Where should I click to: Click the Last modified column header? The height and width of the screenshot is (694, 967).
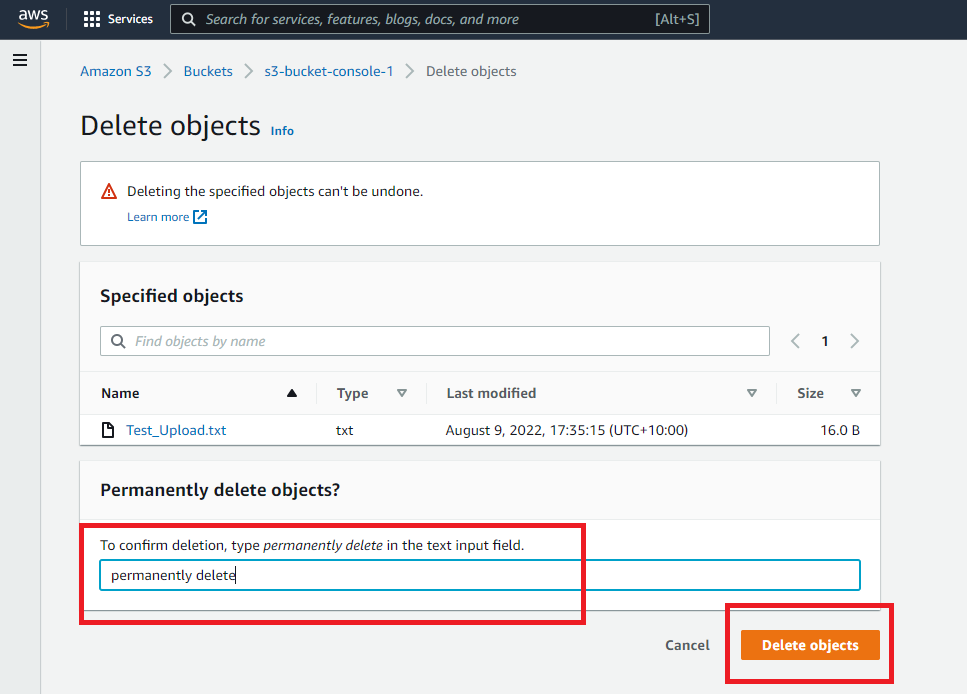pos(491,393)
